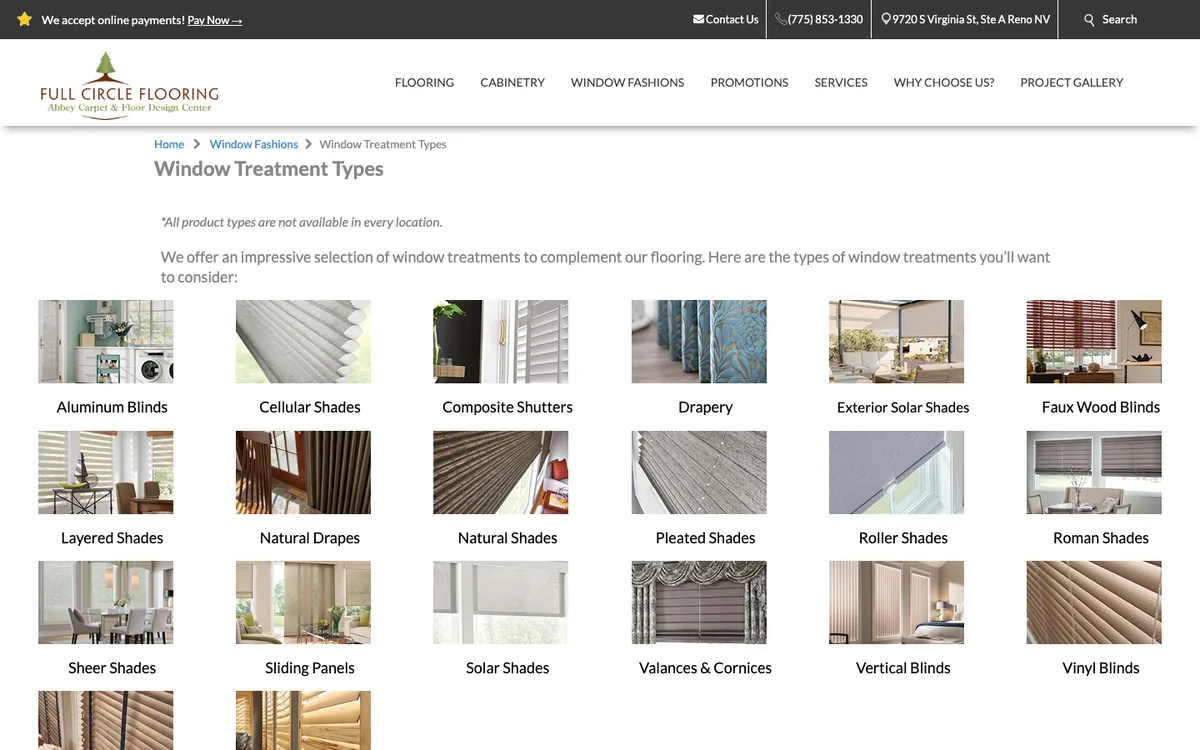Open the Sliding Panels thumbnail image
Screen dimensions: 1200x750
(303, 602)
